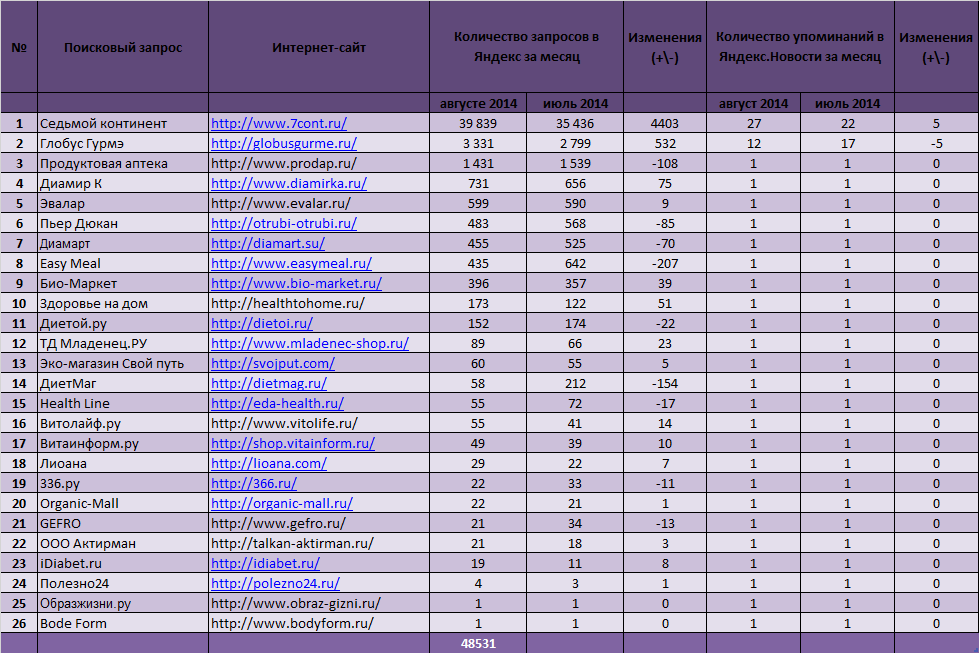Open the http://366.ru/ link
979x653 pixels.
(253, 483)
